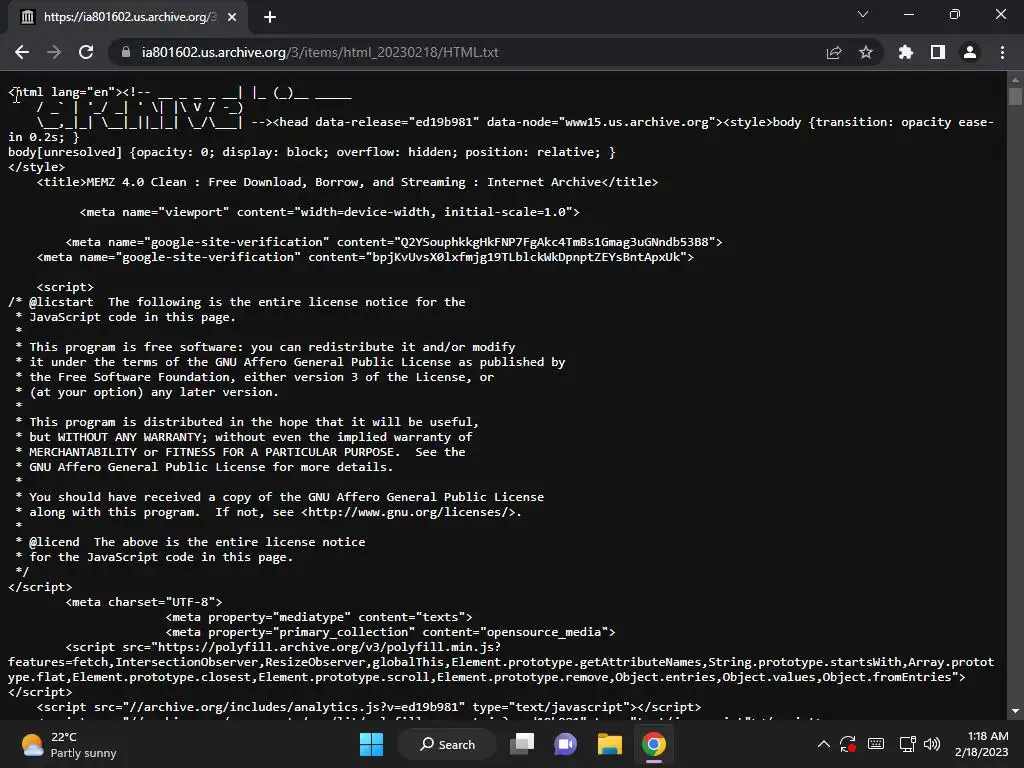This screenshot has width=1024, height=768.
Task: Open the Chrome three-dot menu
Action: [1002, 52]
